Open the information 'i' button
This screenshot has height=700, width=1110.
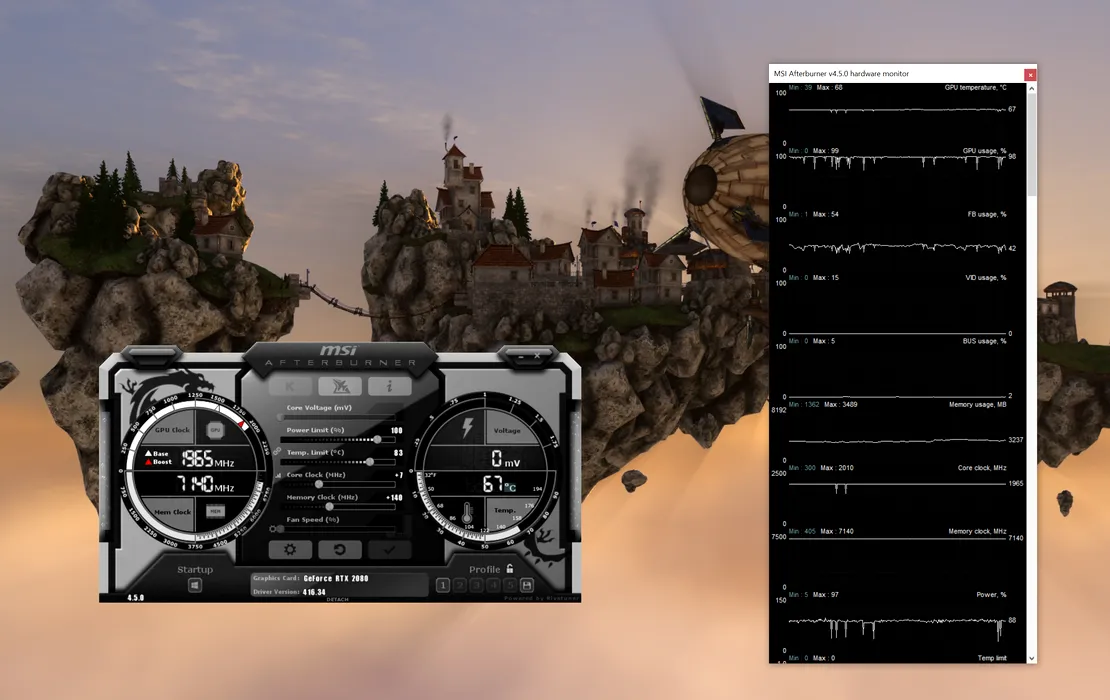pyautogui.click(x=389, y=386)
